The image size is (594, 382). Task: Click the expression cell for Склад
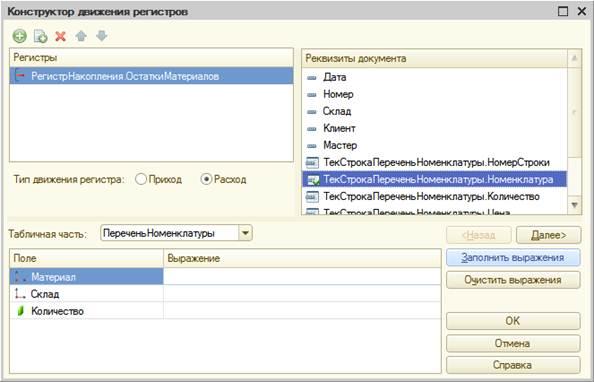pos(302,294)
